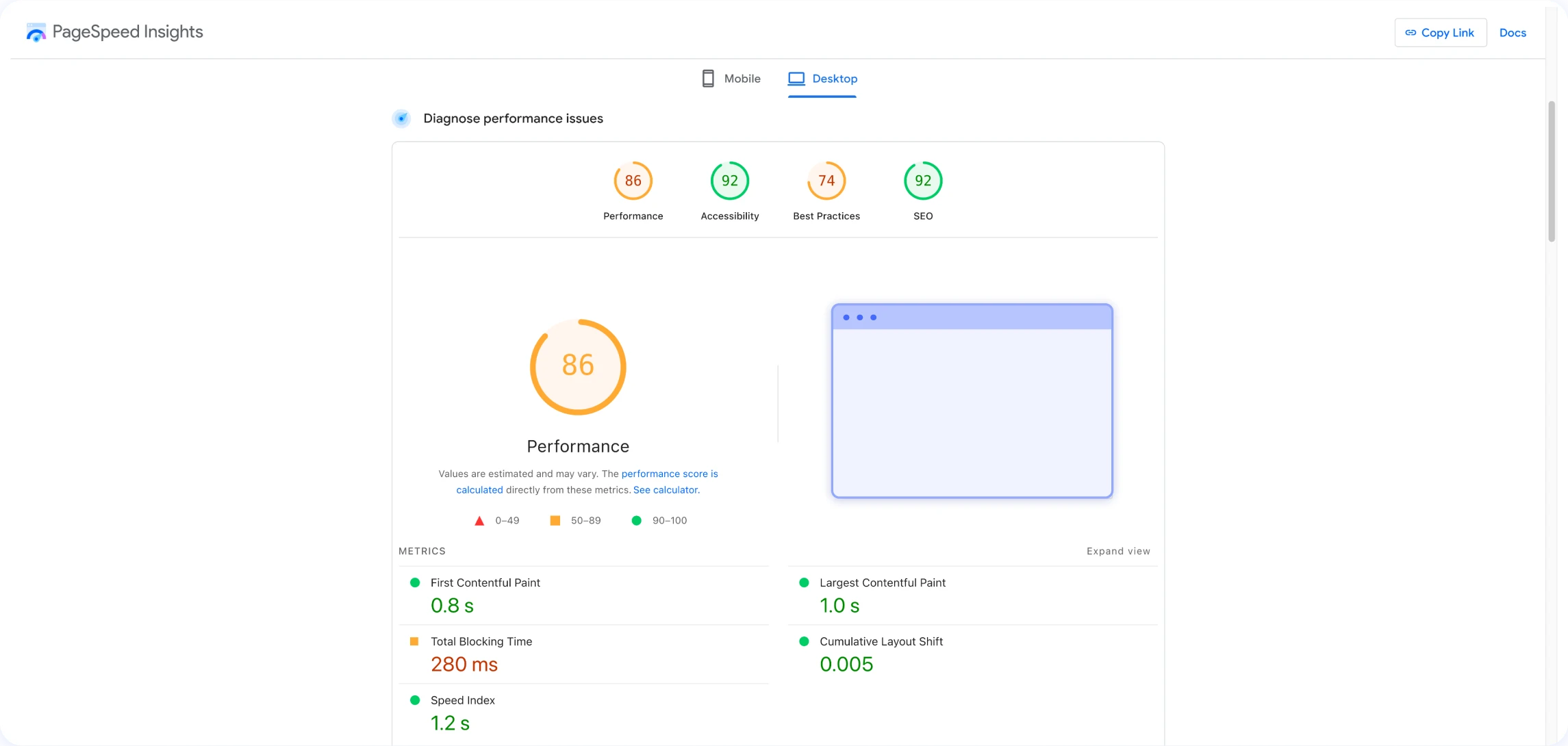Open the performance score is calculated link
The width and height of the screenshot is (1568, 746).
tap(669, 474)
